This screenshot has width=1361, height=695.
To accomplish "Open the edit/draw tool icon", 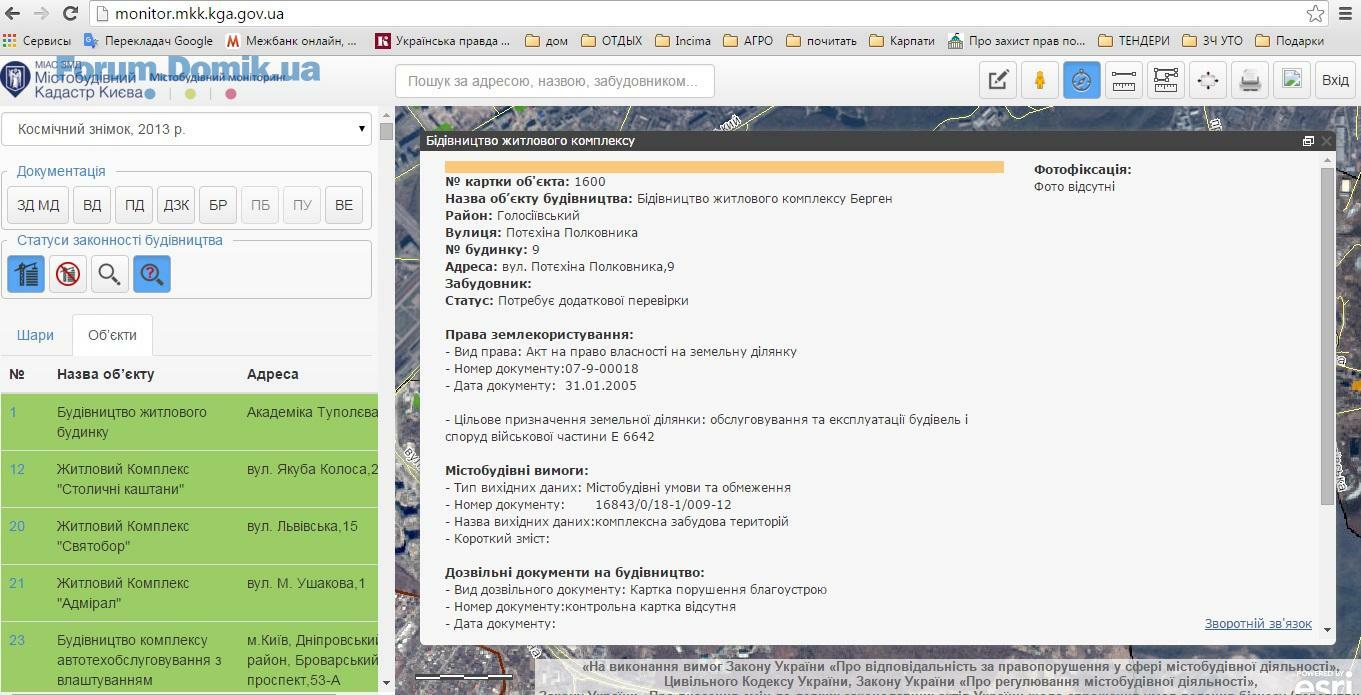I will pos(998,80).
